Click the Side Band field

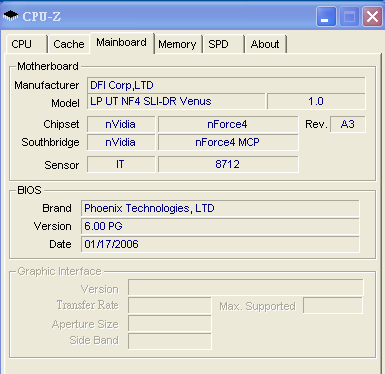click(x=170, y=341)
